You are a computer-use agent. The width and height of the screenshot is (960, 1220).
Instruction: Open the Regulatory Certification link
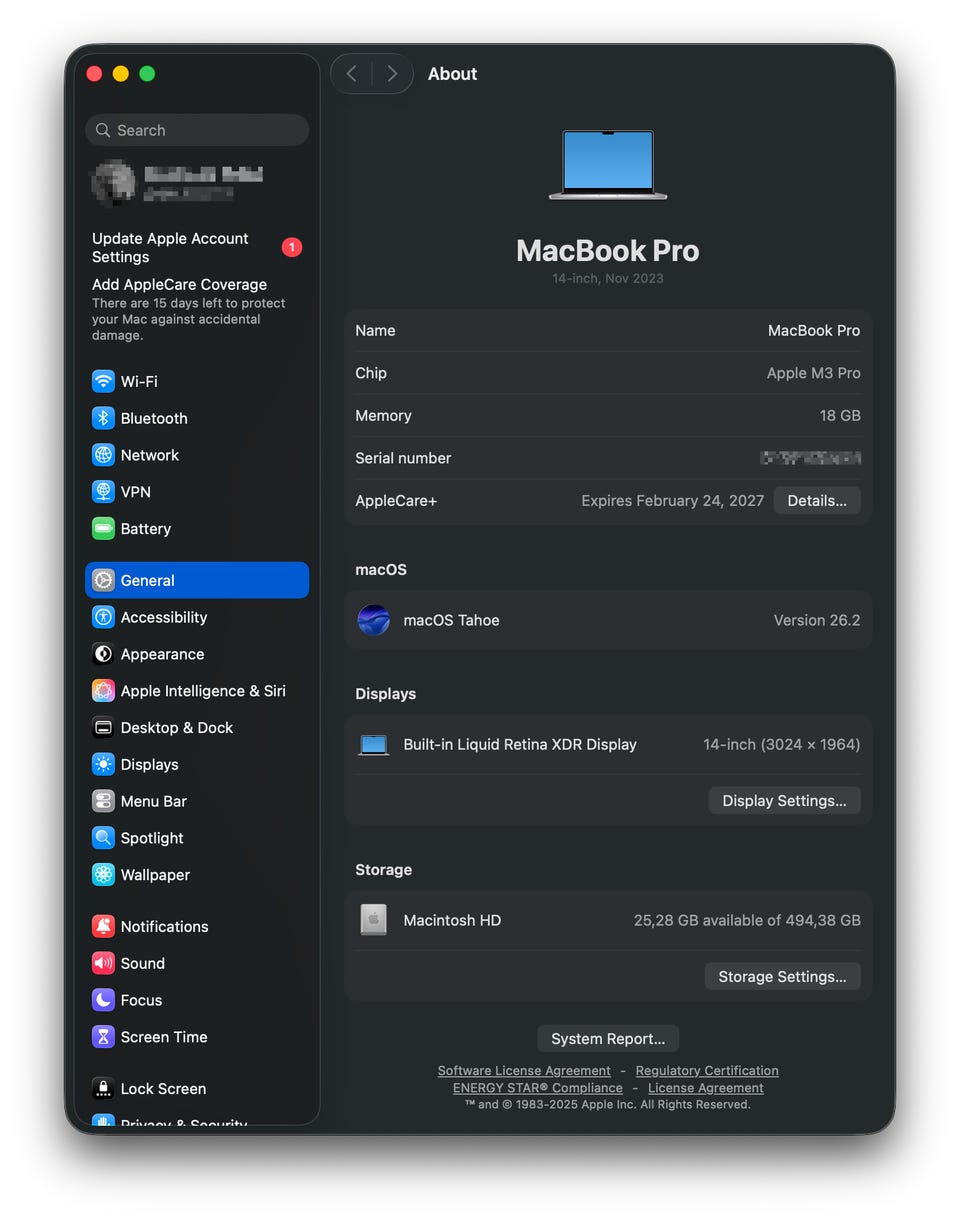pos(707,1070)
